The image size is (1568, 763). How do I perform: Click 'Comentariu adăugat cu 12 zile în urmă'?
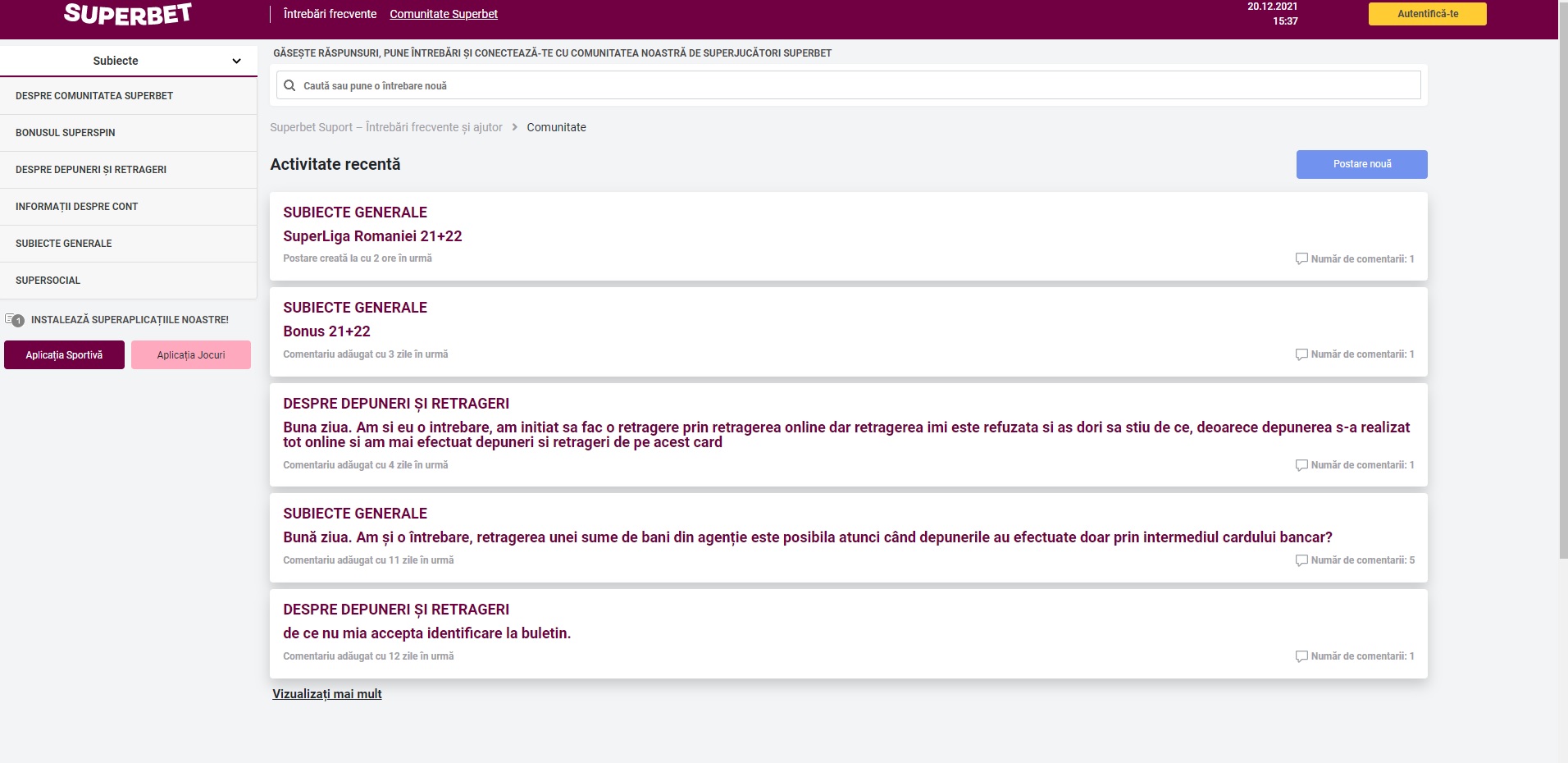tap(368, 656)
